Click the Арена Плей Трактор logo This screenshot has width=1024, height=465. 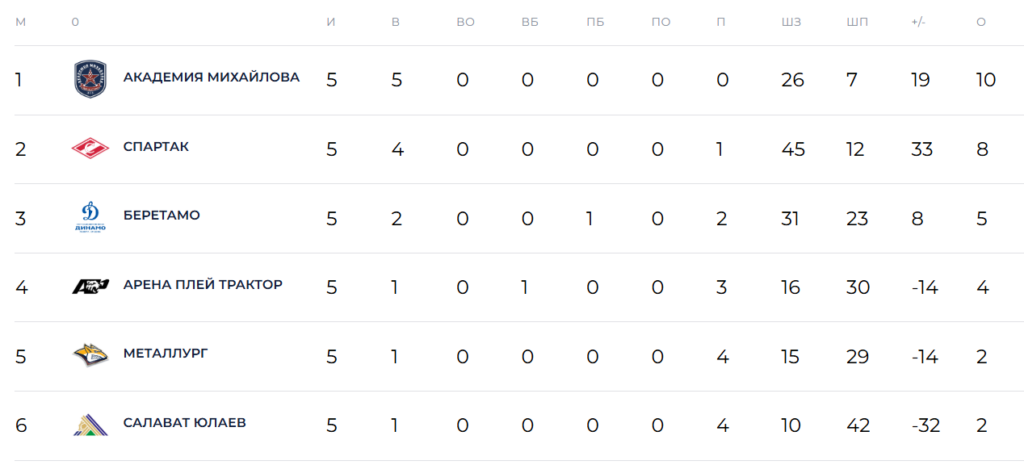(x=90, y=286)
